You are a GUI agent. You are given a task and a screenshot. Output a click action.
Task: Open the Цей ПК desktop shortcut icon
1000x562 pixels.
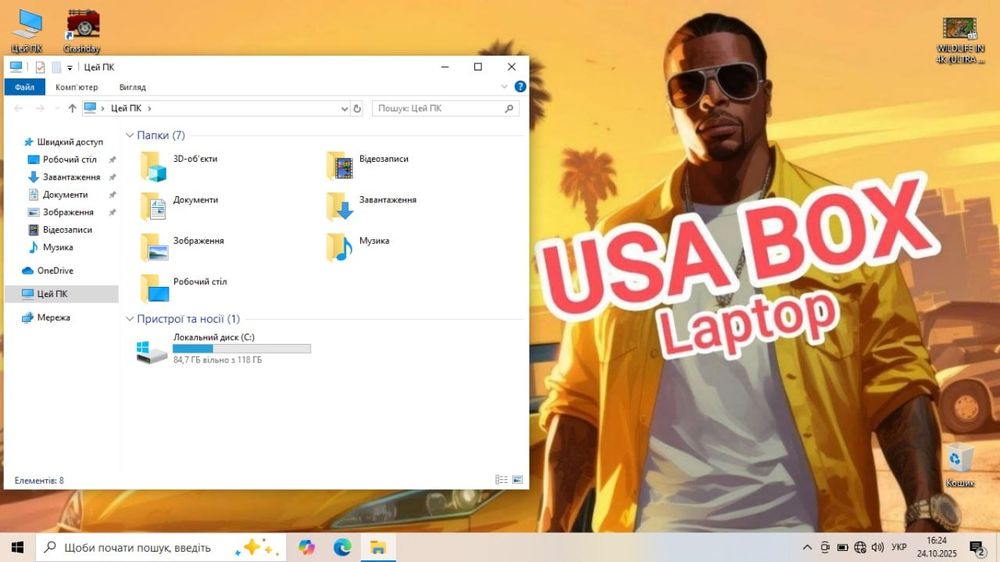pyautogui.click(x=27, y=31)
